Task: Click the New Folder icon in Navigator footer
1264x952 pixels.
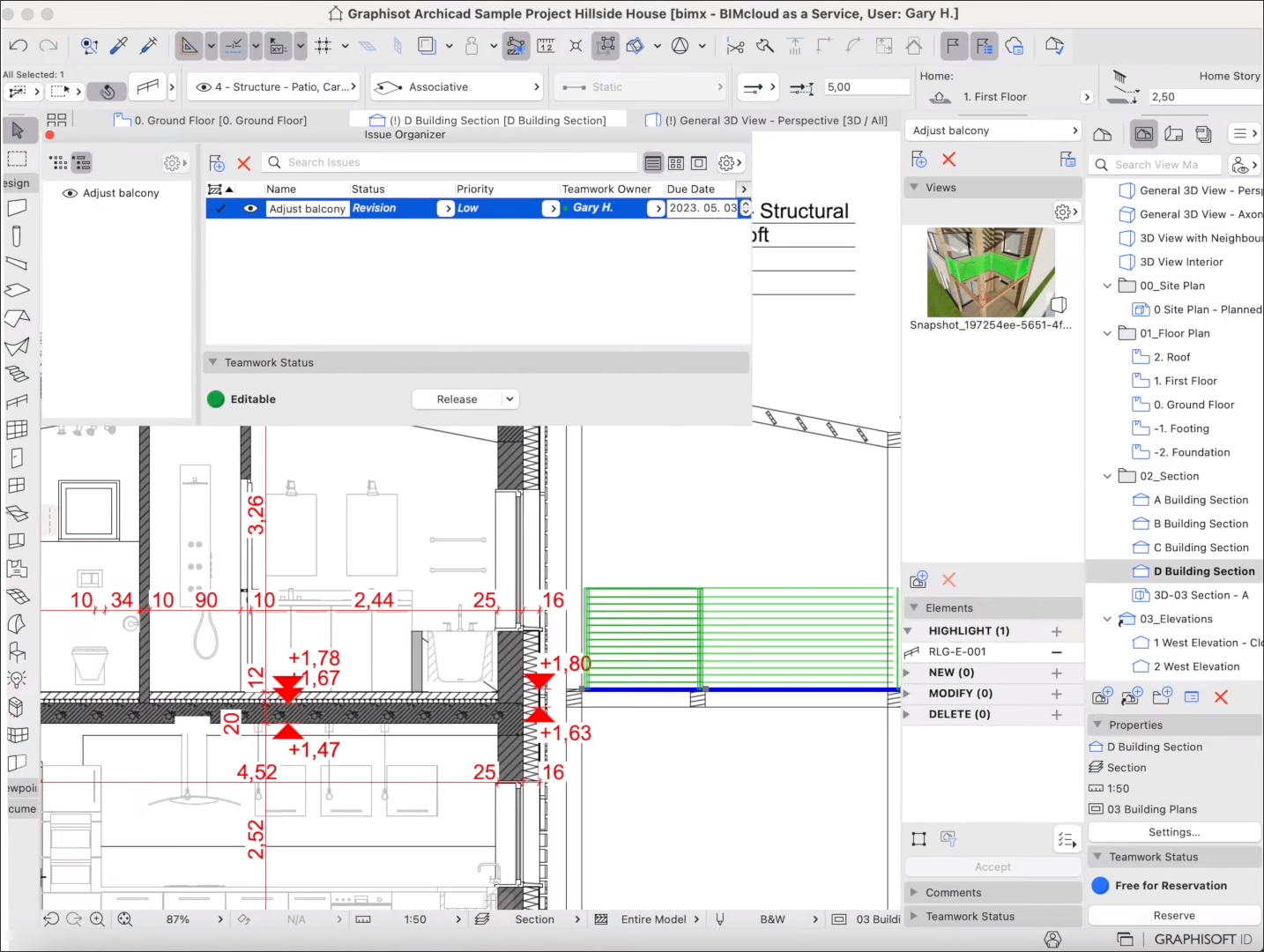Action: pyautogui.click(x=1162, y=696)
